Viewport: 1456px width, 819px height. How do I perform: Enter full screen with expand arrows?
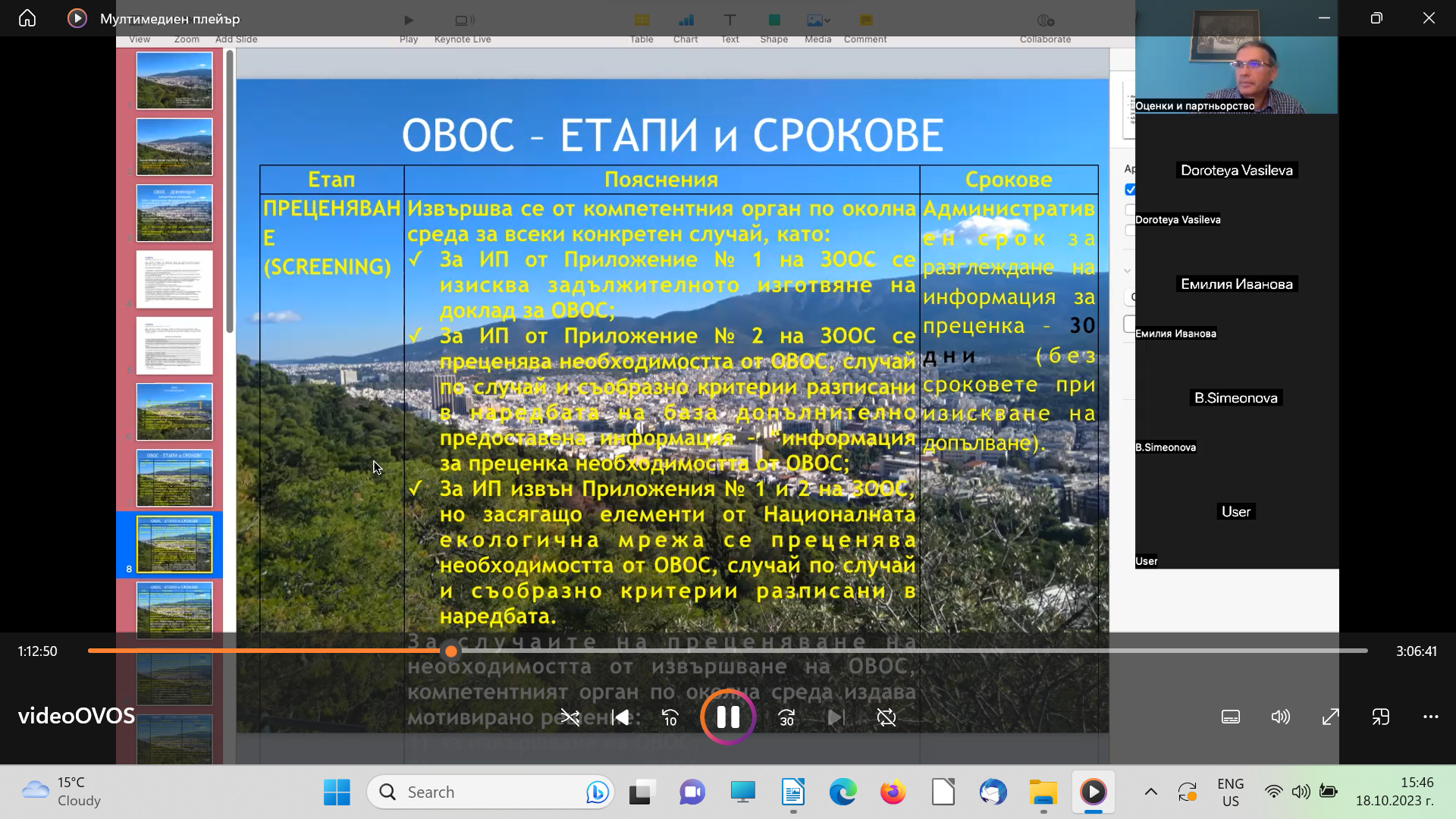pos(1330,717)
